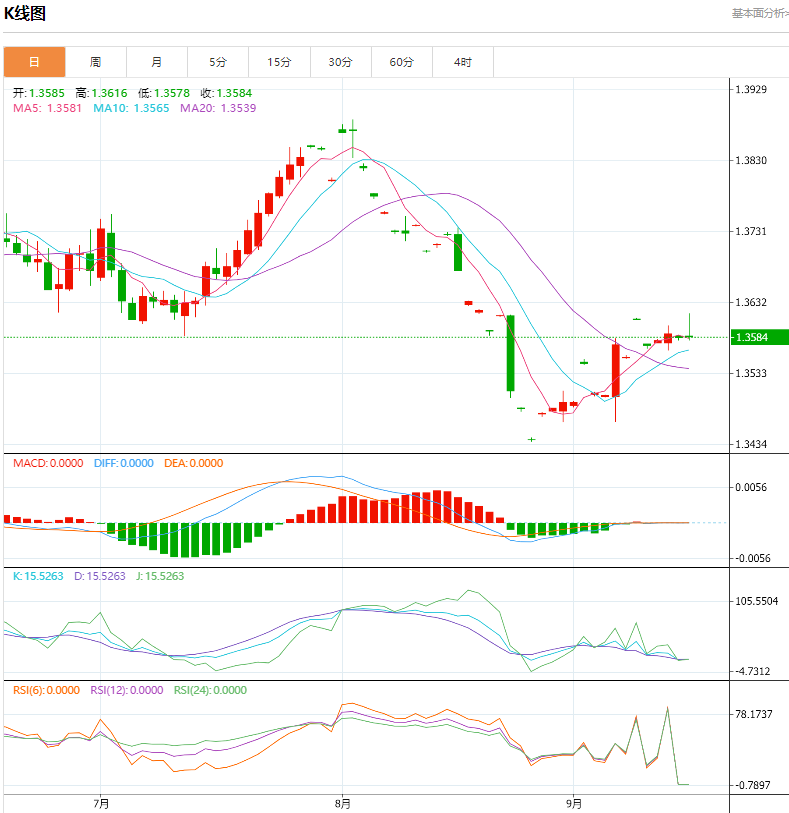Screen dimensions: 789x813
Task: Choose the 60分 interval tab
Action: coord(402,62)
